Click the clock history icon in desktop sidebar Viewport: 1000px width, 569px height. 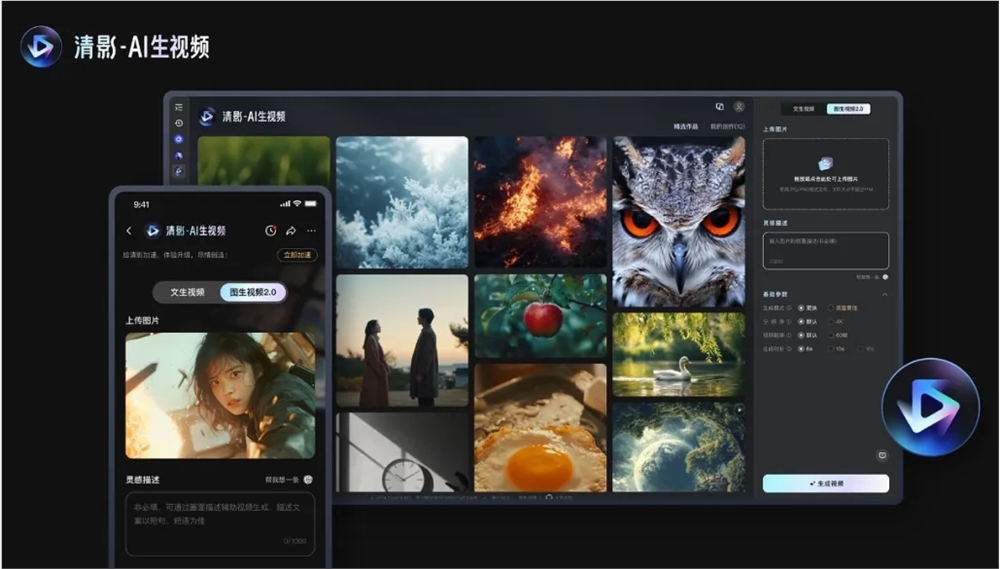179,123
